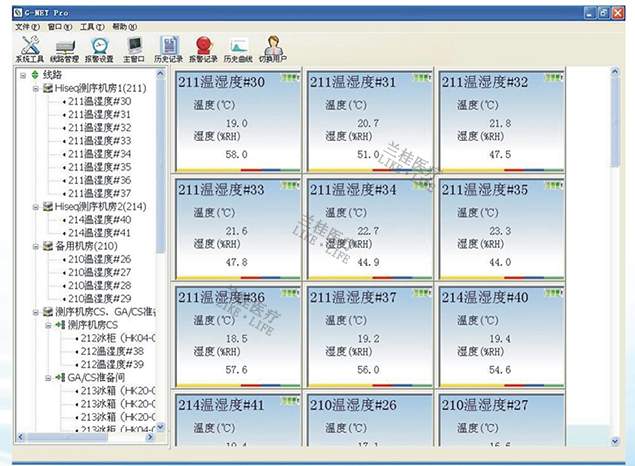Viewport: 635px width, 466px height.
Task: Click the 线路管理 line management icon
Action: click(64, 48)
